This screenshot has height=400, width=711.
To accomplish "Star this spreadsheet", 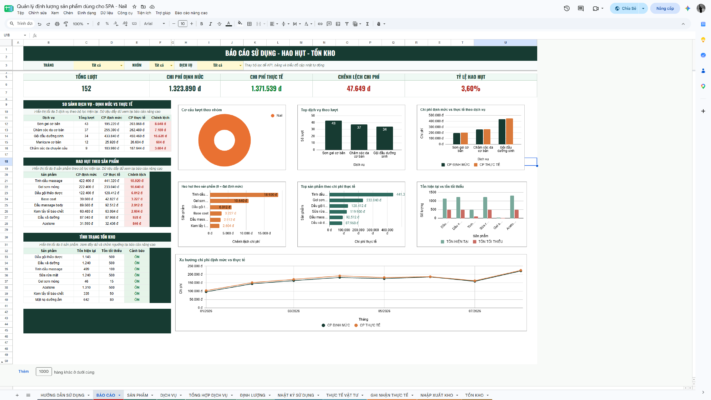I will point(134,7).
